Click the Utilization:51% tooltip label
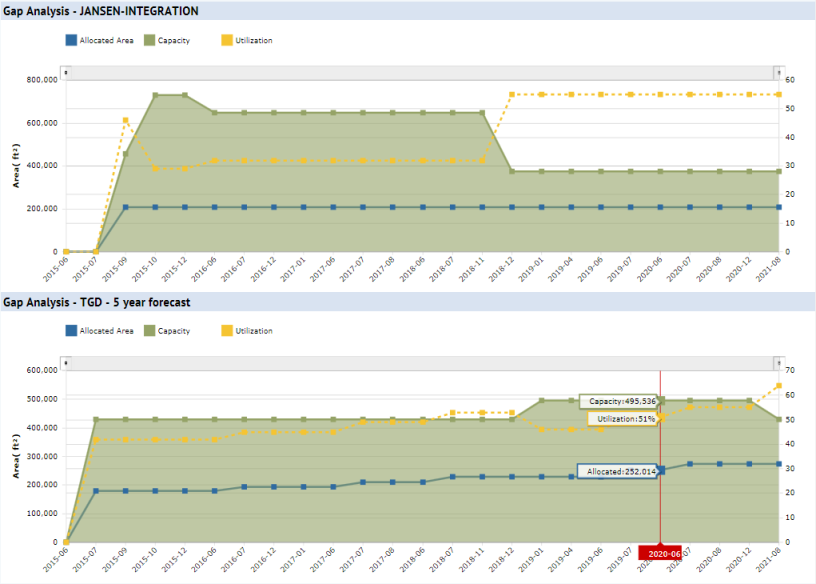816x584 pixels. [x=623, y=419]
